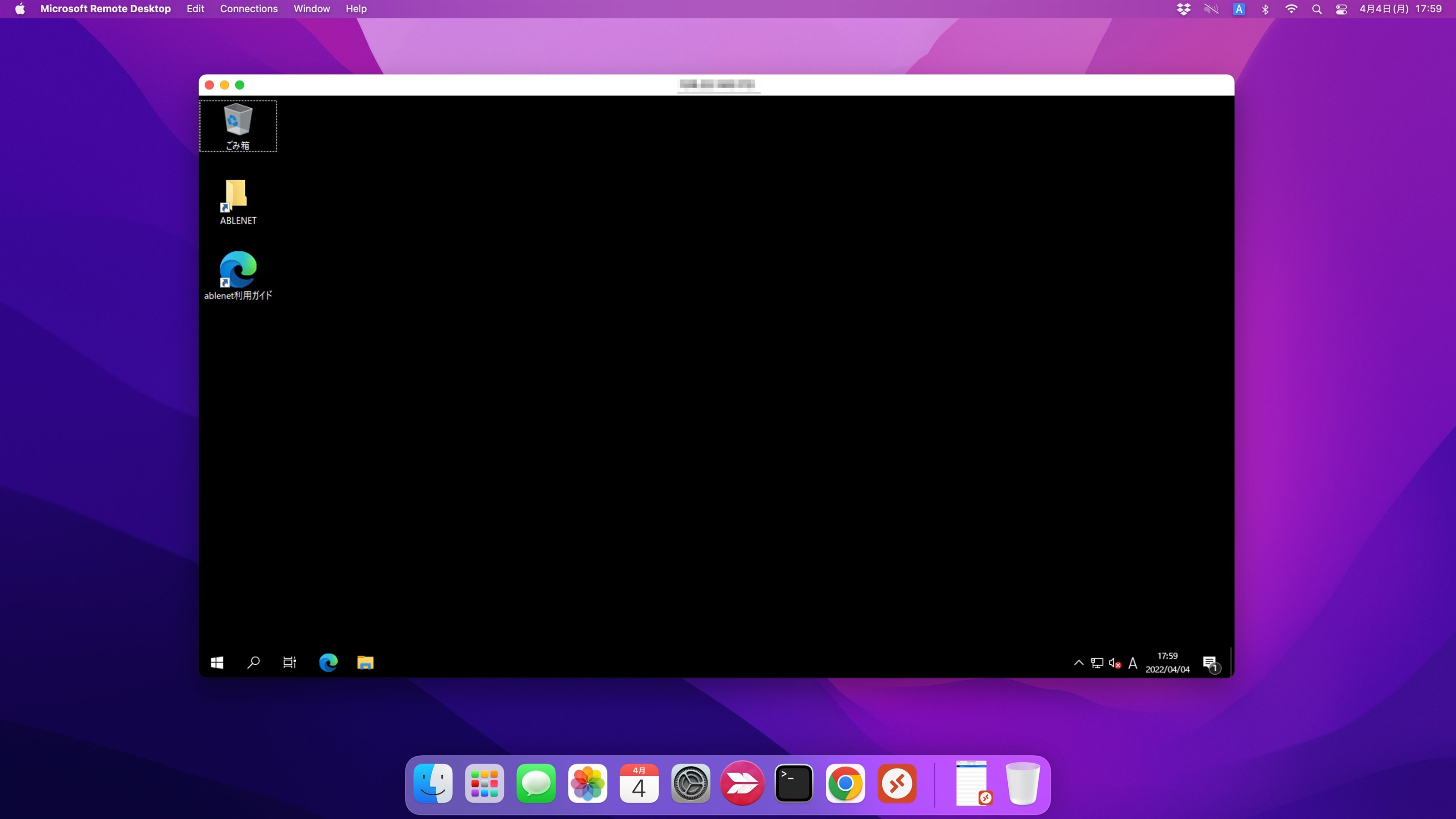Open System Preferences from the Dock
The width and height of the screenshot is (1456, 819).
click(x=690, y=784)
